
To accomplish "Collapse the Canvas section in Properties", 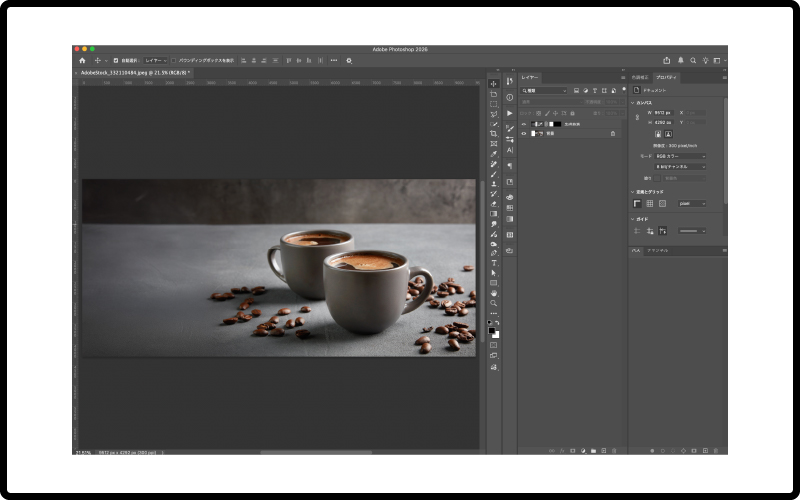I will click(x=633, y=102).
